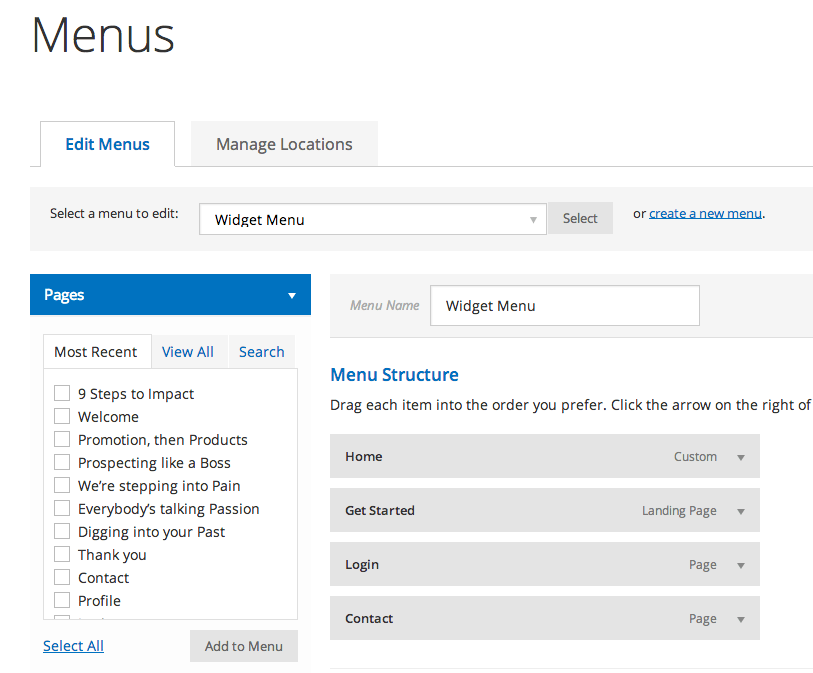813x673 pixels.
Task: Open the Most Recent tab
Action: coord(97,351)
